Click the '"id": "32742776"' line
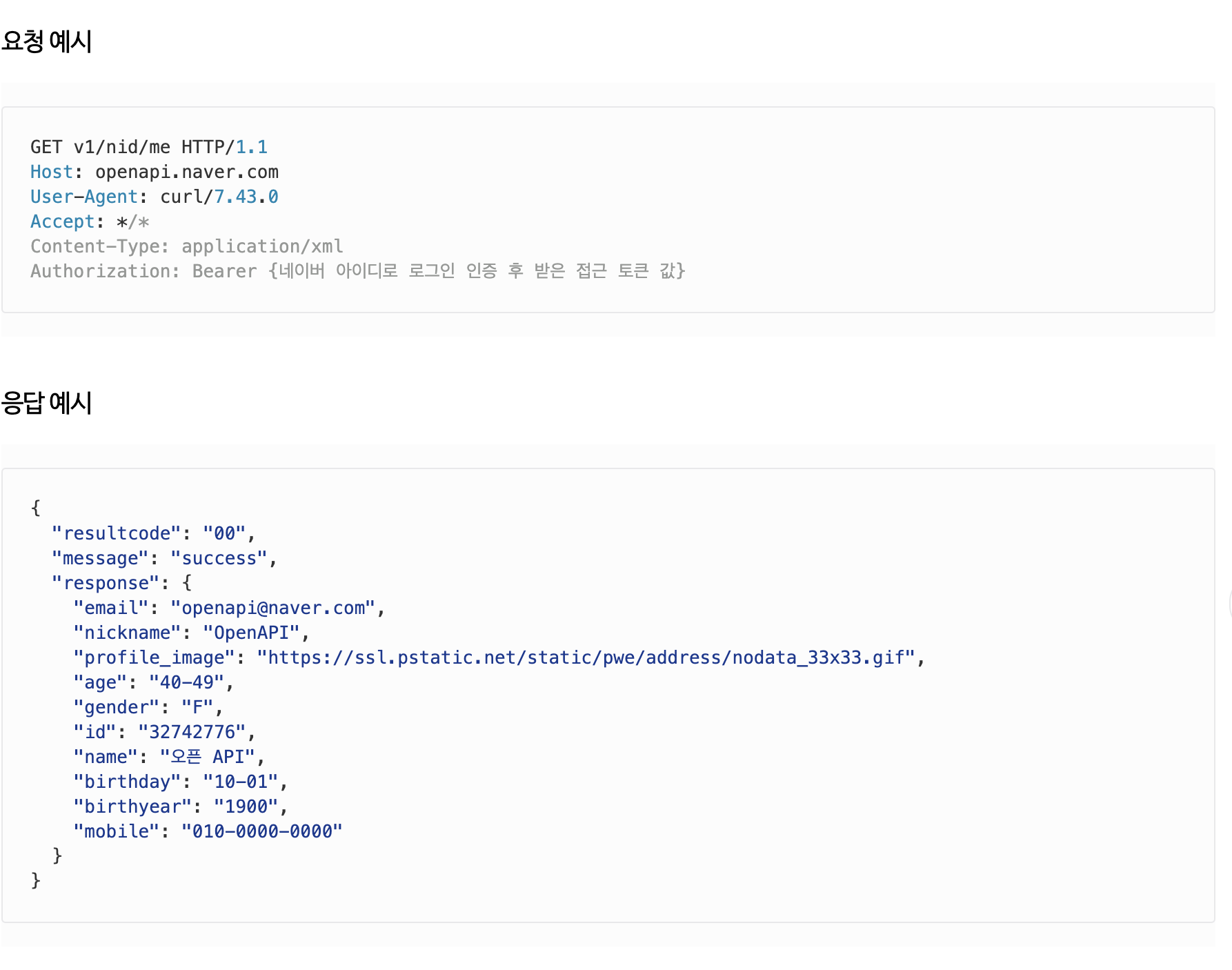 (x=165, y=732)
